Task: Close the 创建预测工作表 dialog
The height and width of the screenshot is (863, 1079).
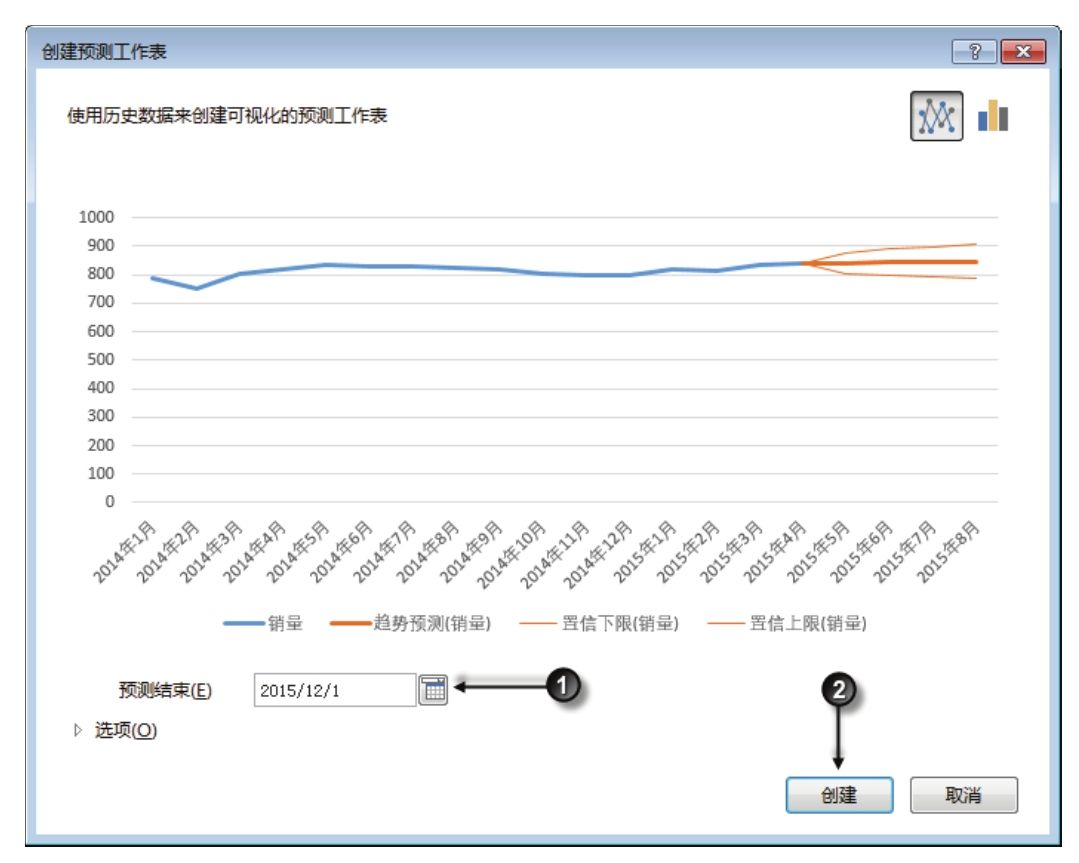Action: click(x=1021, y=52)
